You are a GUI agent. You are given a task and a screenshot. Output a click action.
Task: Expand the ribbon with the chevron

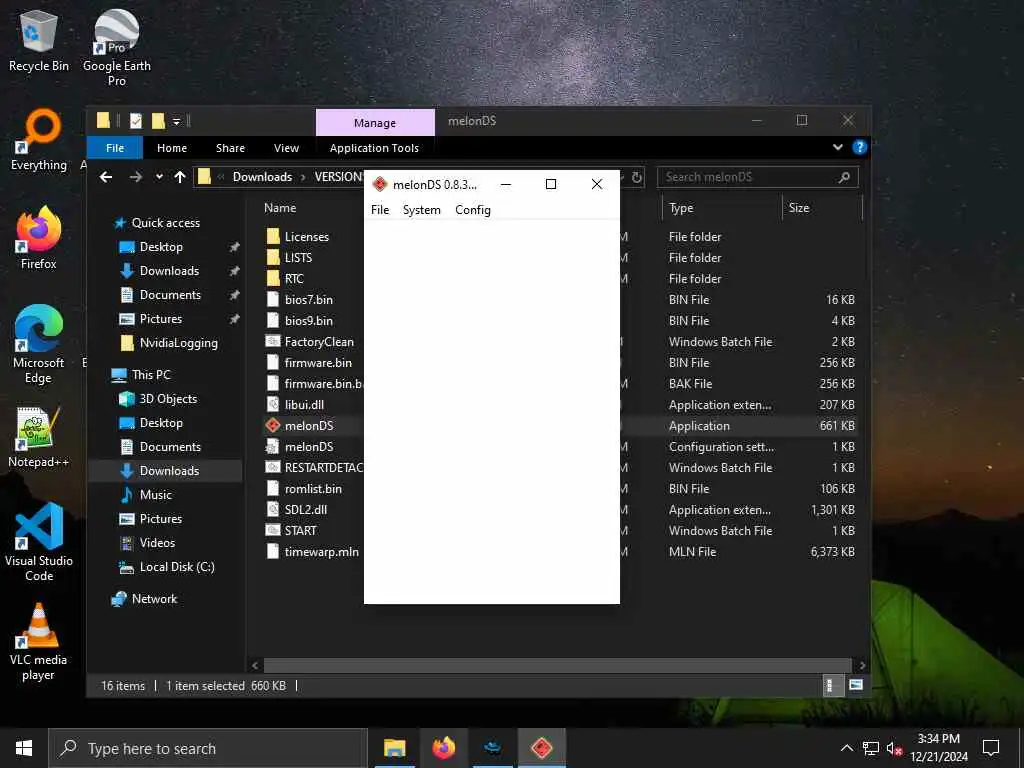click(837, 148)
